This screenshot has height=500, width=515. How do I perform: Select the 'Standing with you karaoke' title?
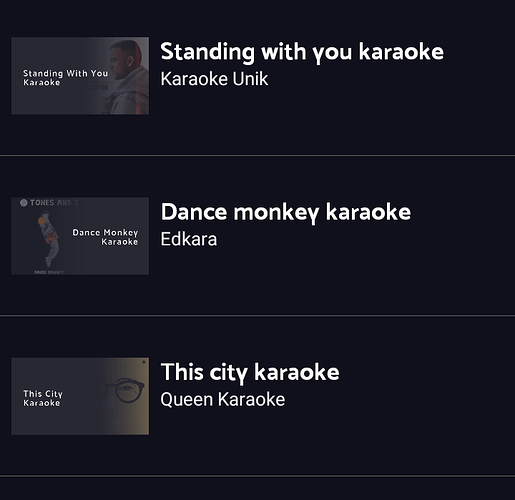coord(302,52)
